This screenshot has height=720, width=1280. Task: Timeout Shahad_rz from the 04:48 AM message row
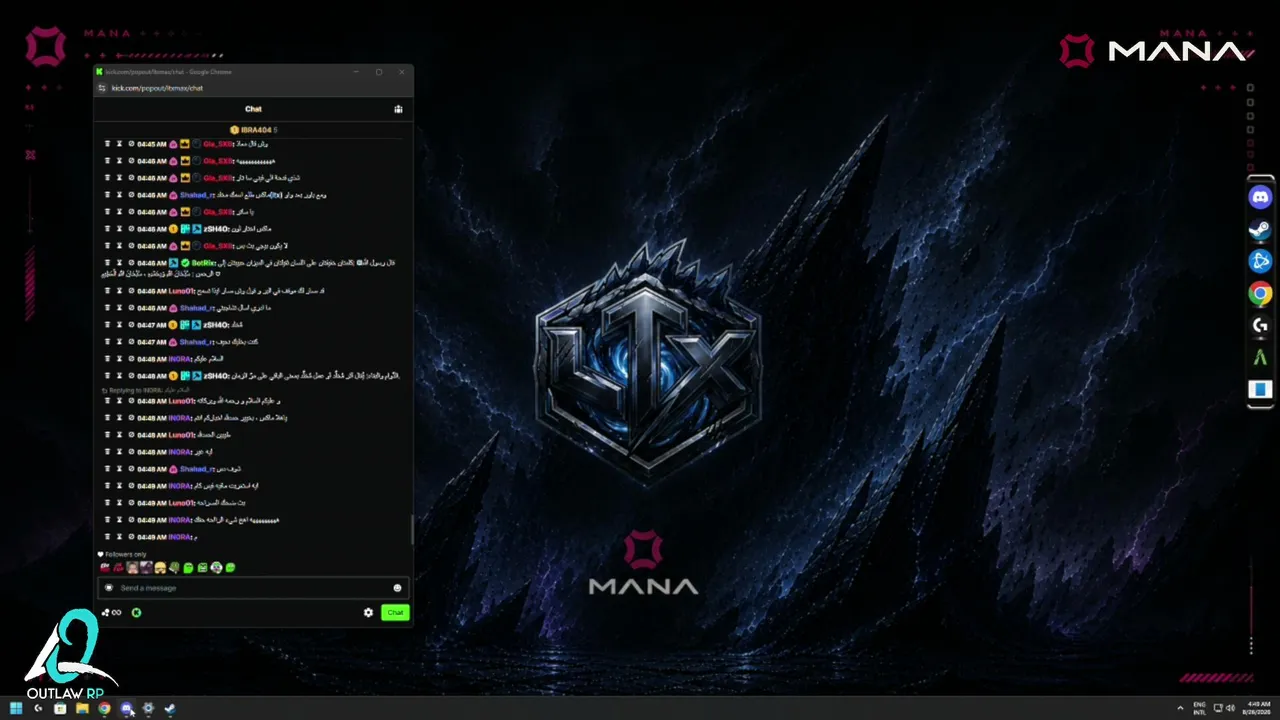point(119,469)
